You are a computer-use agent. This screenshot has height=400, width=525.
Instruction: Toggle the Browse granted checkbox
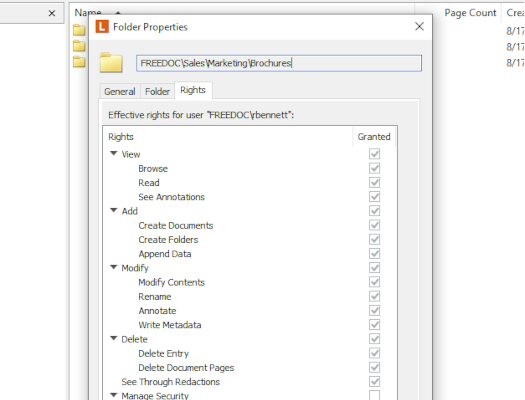pos(375,168)
